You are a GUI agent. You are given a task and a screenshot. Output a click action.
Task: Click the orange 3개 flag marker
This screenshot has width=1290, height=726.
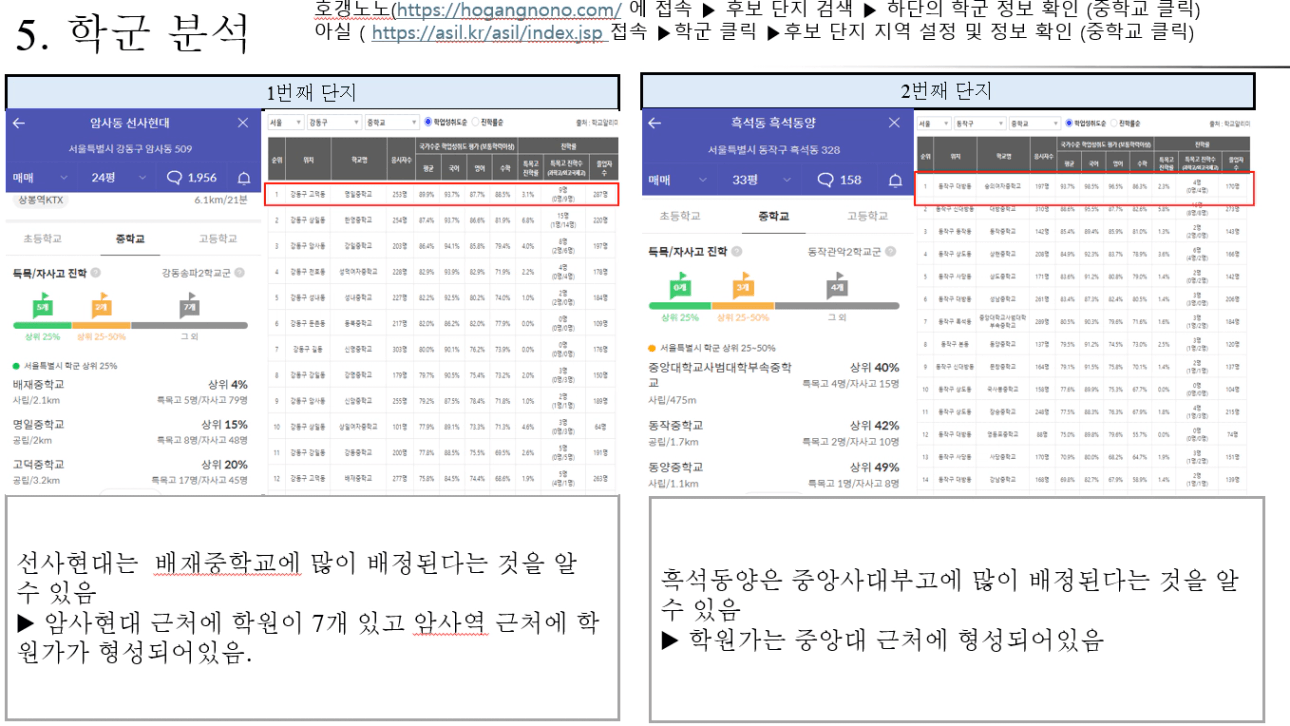tap(743, 286)
